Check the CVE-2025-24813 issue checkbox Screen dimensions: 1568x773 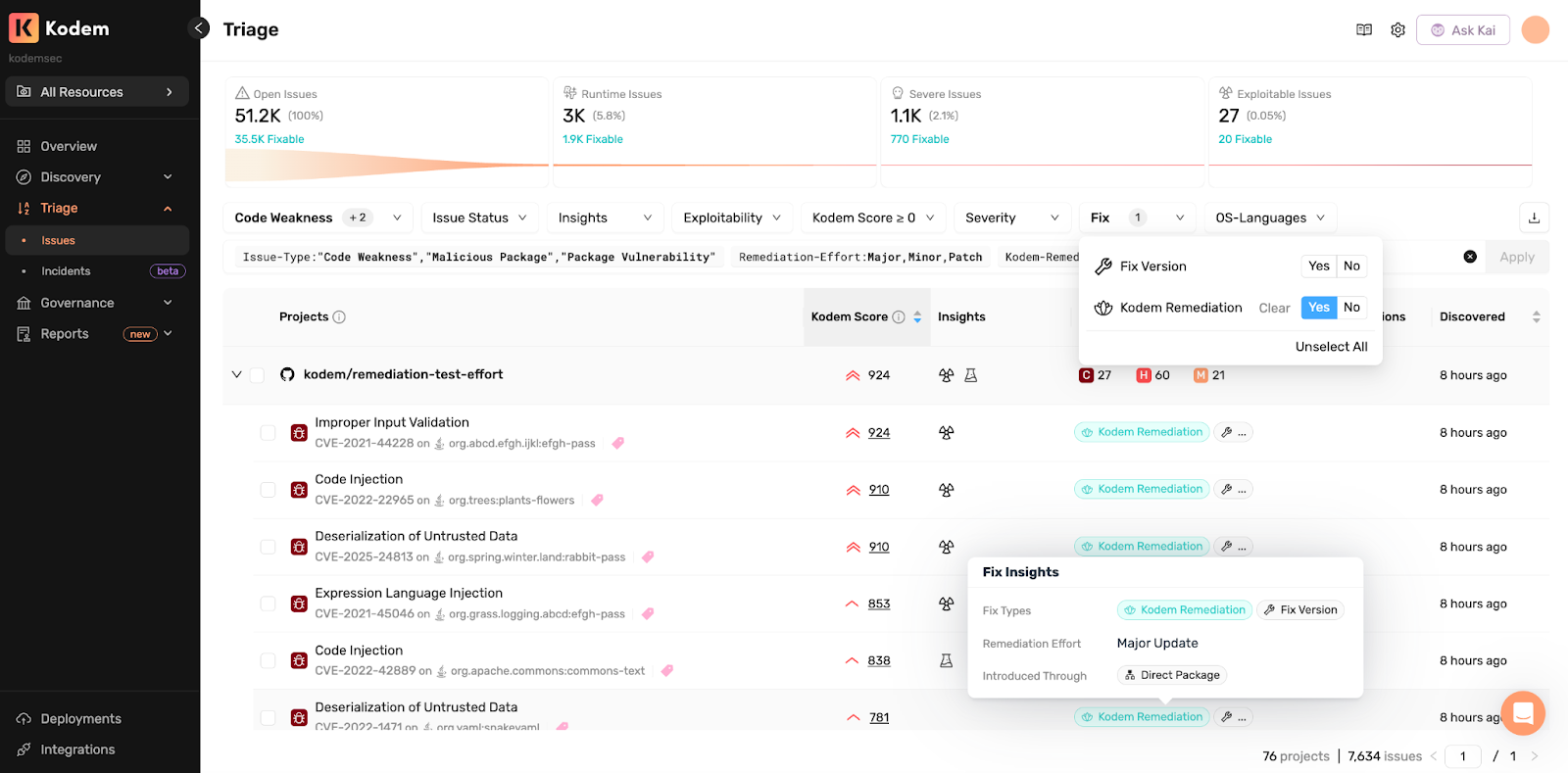click(x=268, y=547)
